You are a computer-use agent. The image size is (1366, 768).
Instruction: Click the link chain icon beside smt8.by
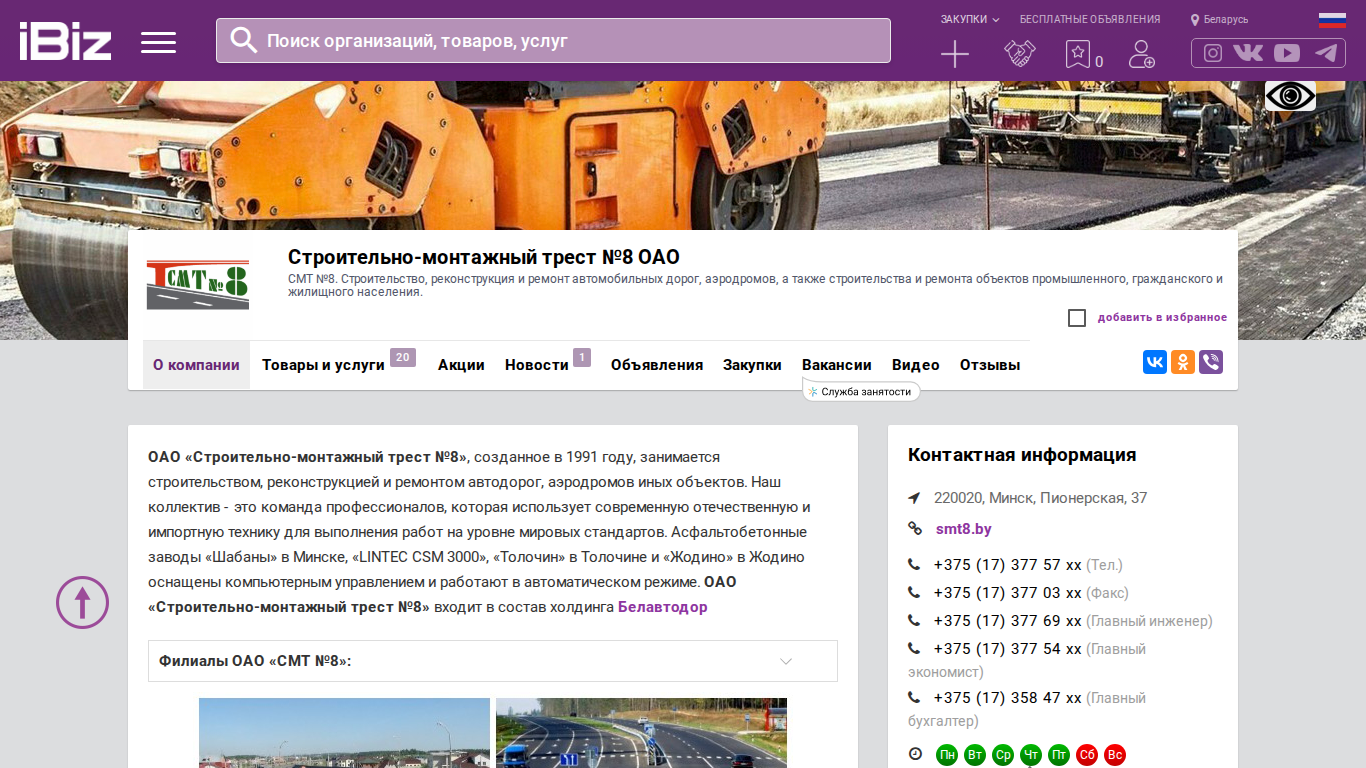pyautogui.click(x=914, y=529)
